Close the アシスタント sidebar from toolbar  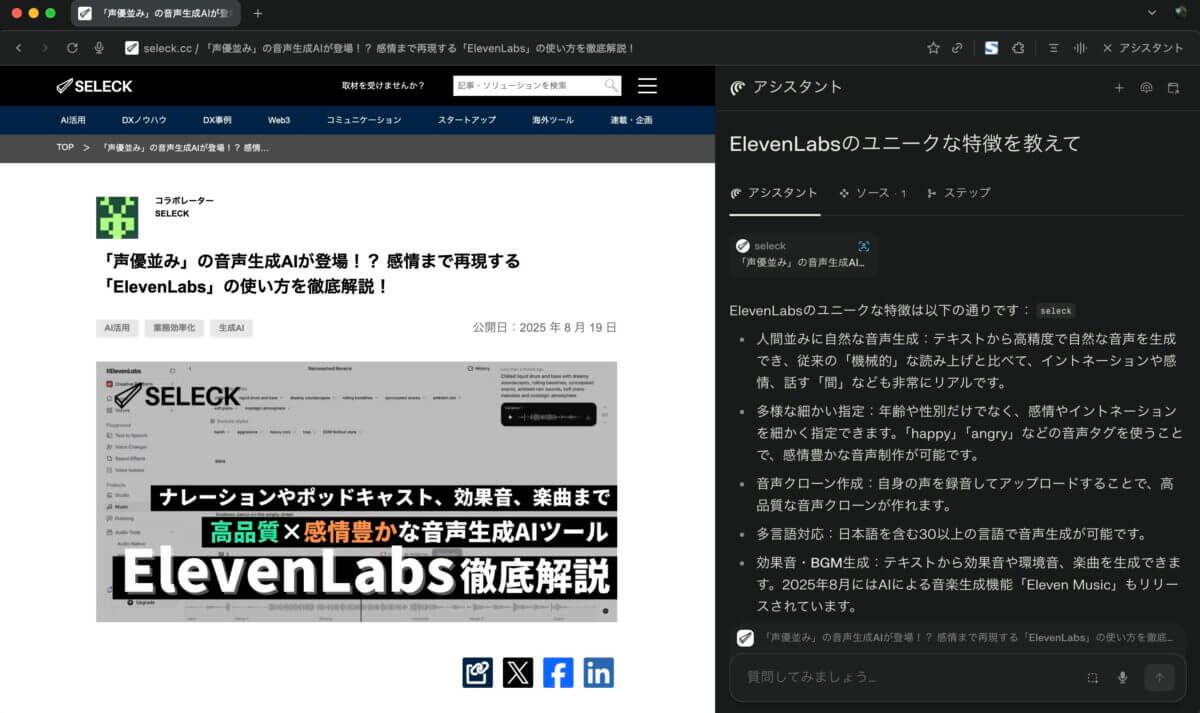point(1142,48)
